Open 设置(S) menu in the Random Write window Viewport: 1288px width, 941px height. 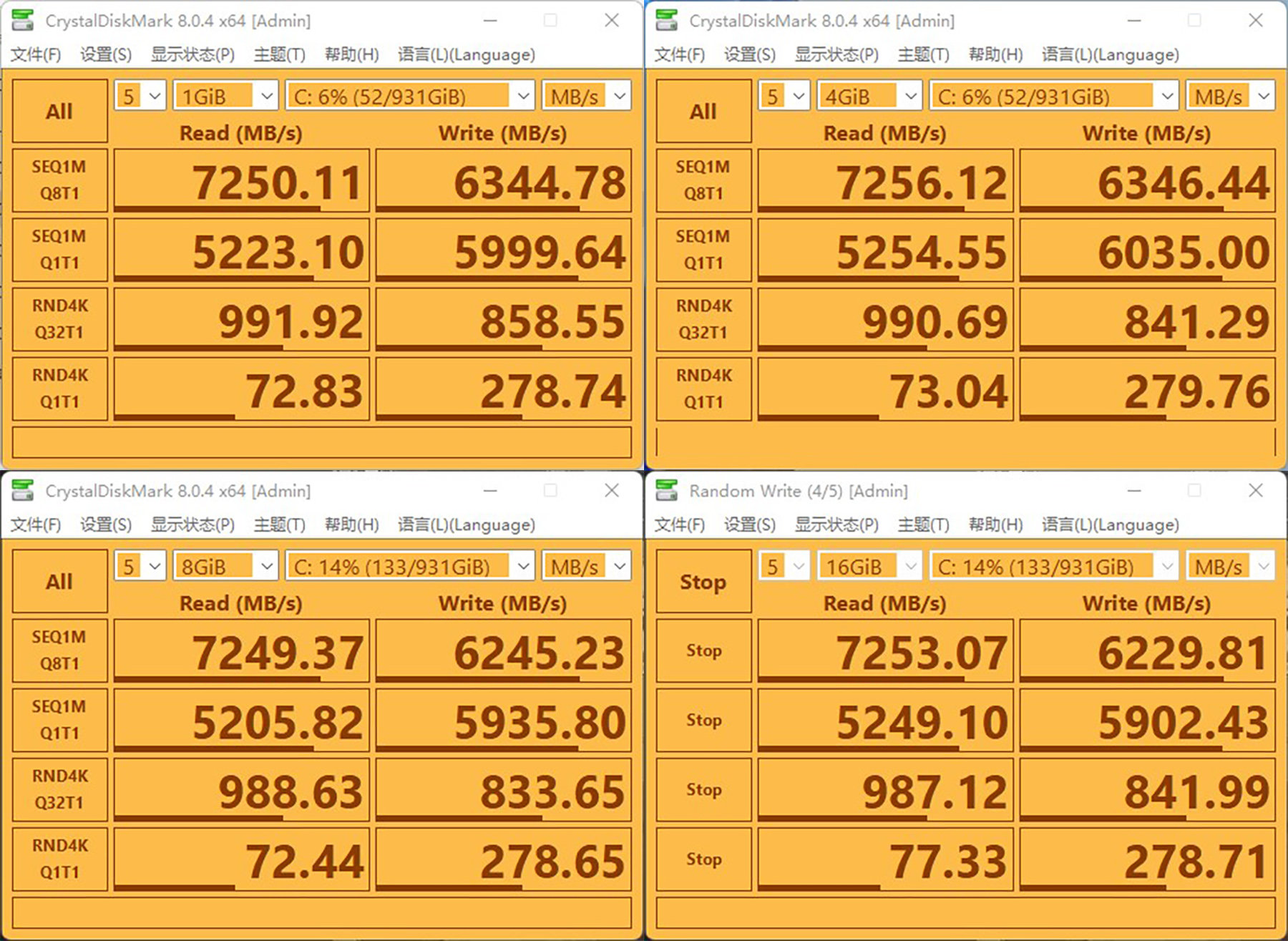pos(750,525)
